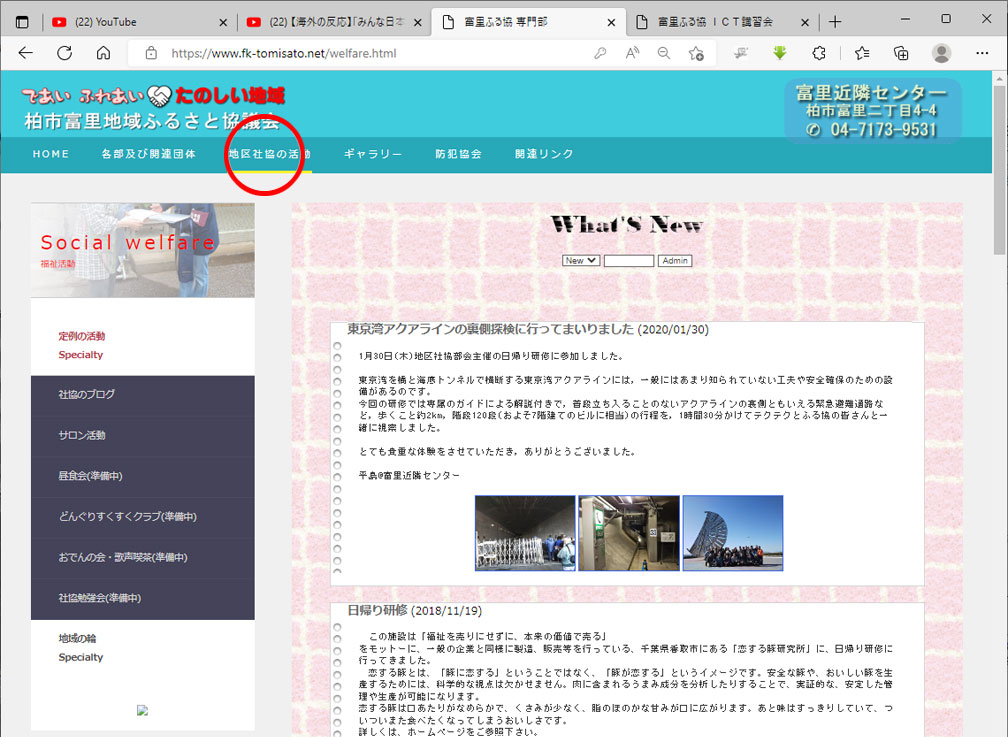This screenshot has width=1008, height=737.
Task: Open the tab actions menu icon
Action: 22,22
